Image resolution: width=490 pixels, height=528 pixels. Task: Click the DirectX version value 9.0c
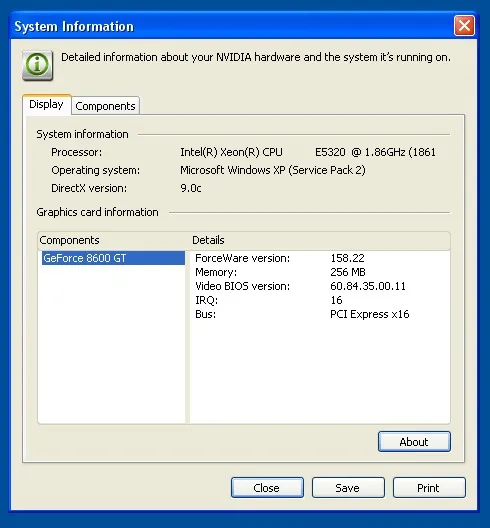pyautogui.click(x=191, y=188)
